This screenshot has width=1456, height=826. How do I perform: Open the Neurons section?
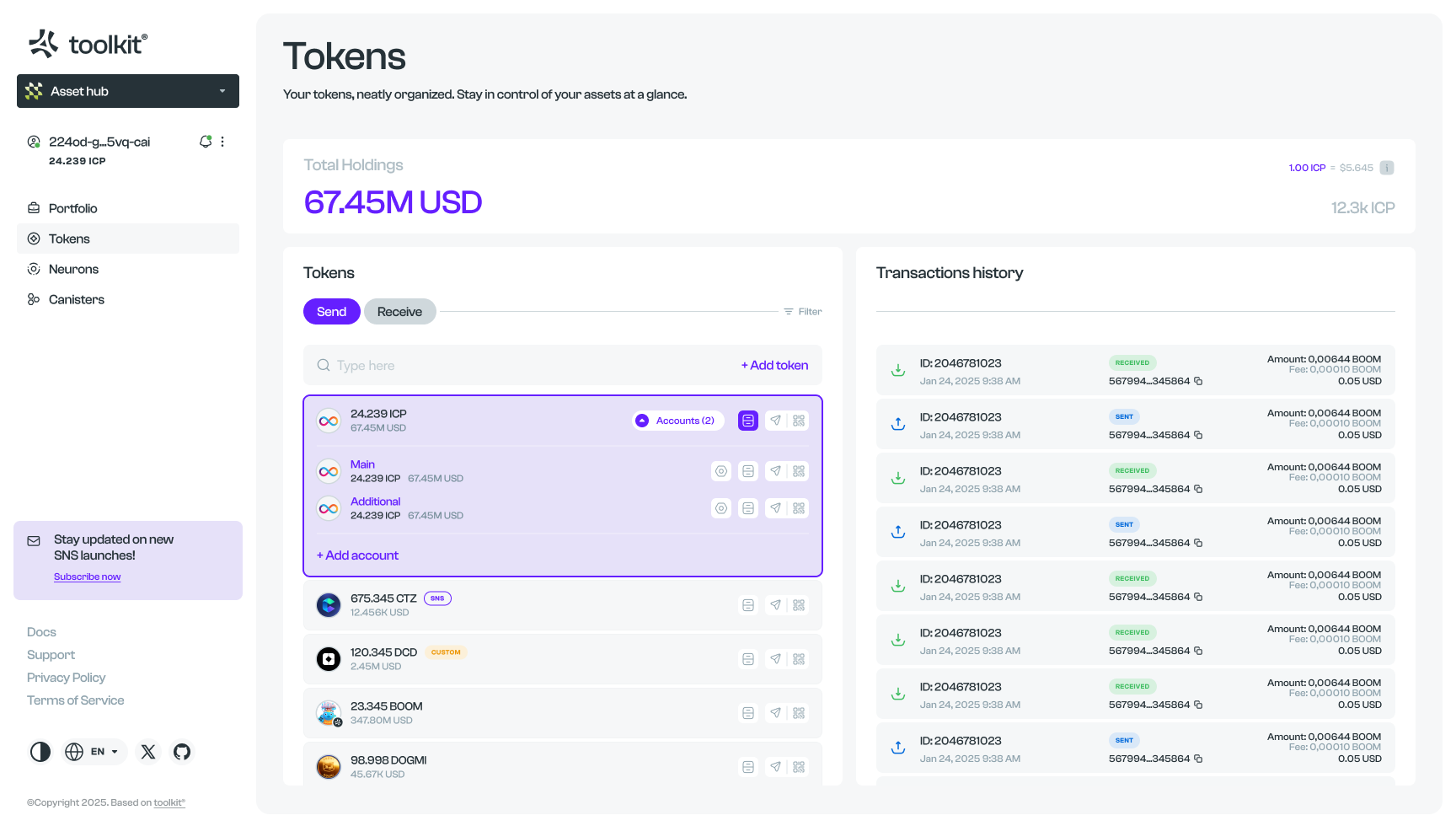click(128, 269)
